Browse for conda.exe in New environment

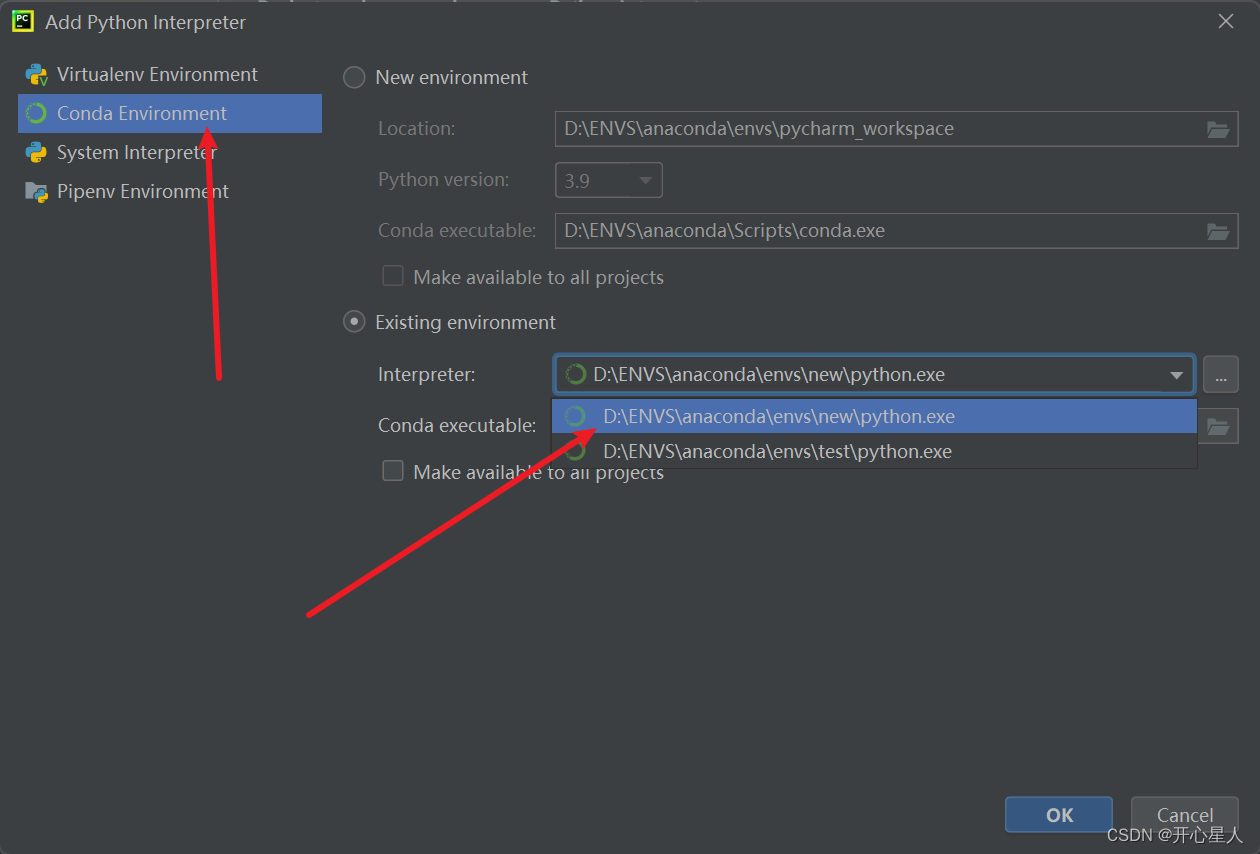tap(1217, 231)
